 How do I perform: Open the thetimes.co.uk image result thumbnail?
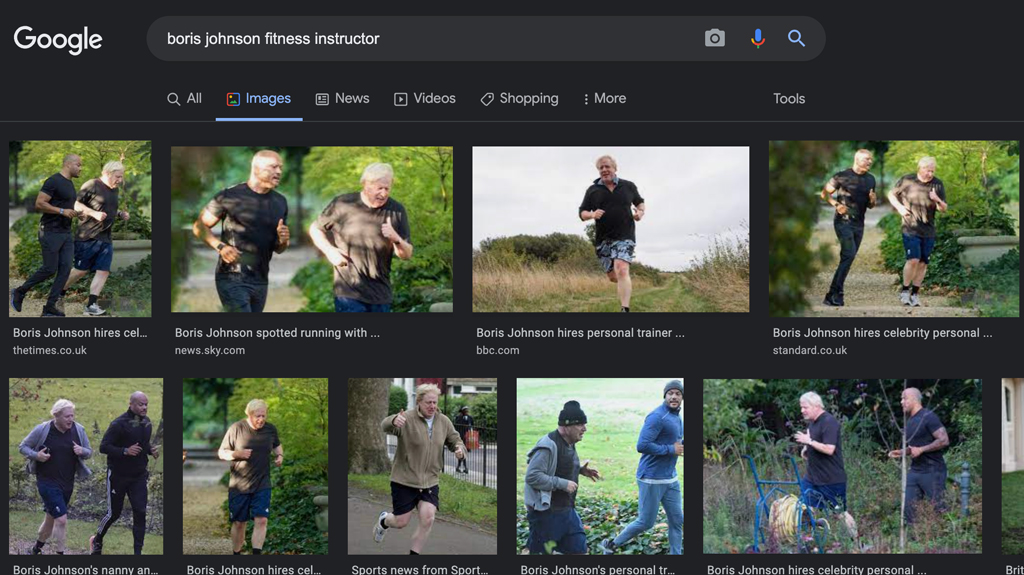[80, 229]
